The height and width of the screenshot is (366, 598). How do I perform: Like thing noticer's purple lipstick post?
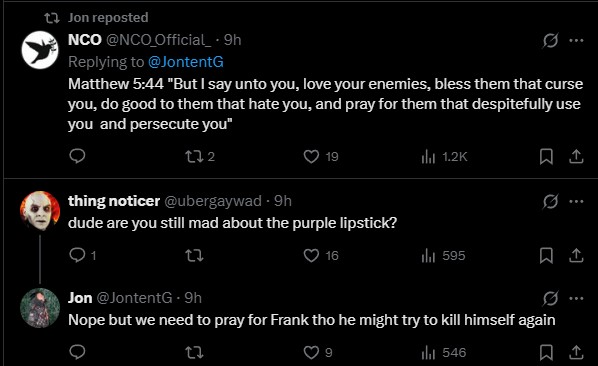[x=321, y=255]
